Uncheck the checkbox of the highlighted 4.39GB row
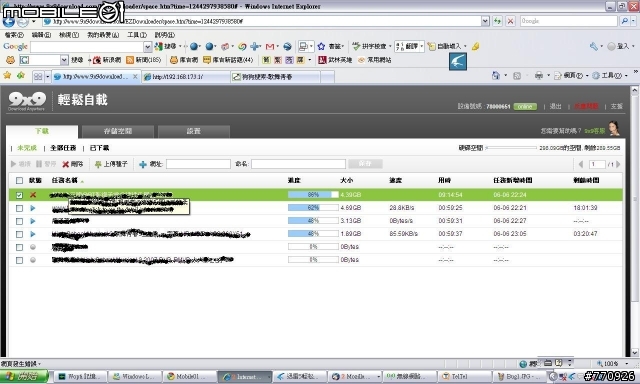This screenshot has height=384, width=640. click(19, 195)
